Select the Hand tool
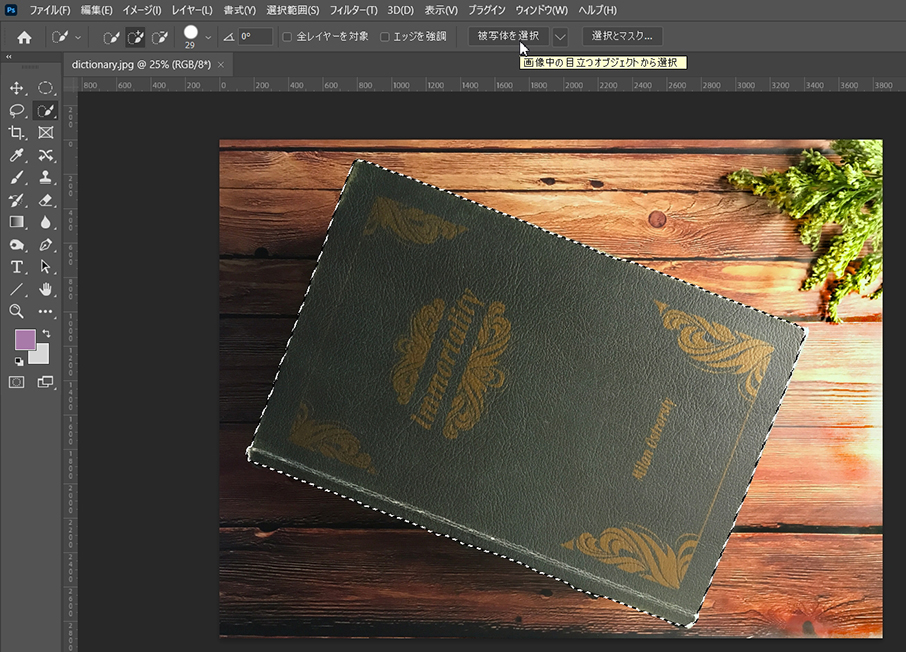Screen dimensions: 906x652 [x=46, y=289]
